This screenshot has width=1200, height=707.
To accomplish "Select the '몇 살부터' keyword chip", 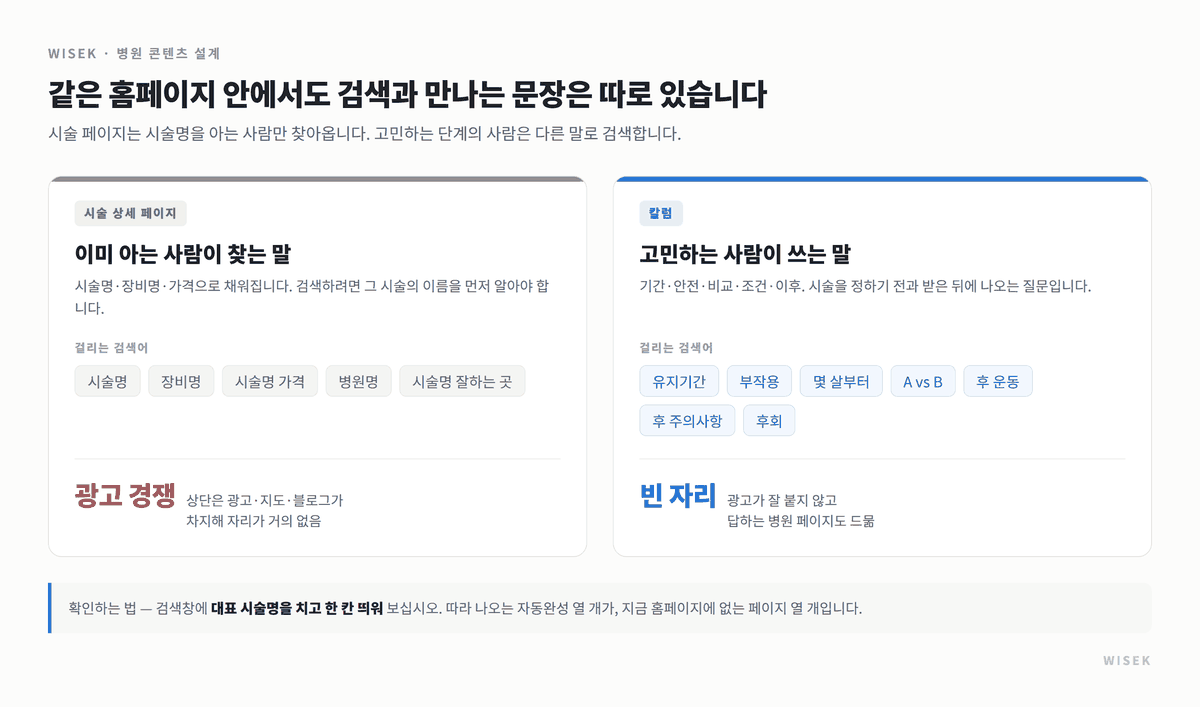I will [842, 381].
